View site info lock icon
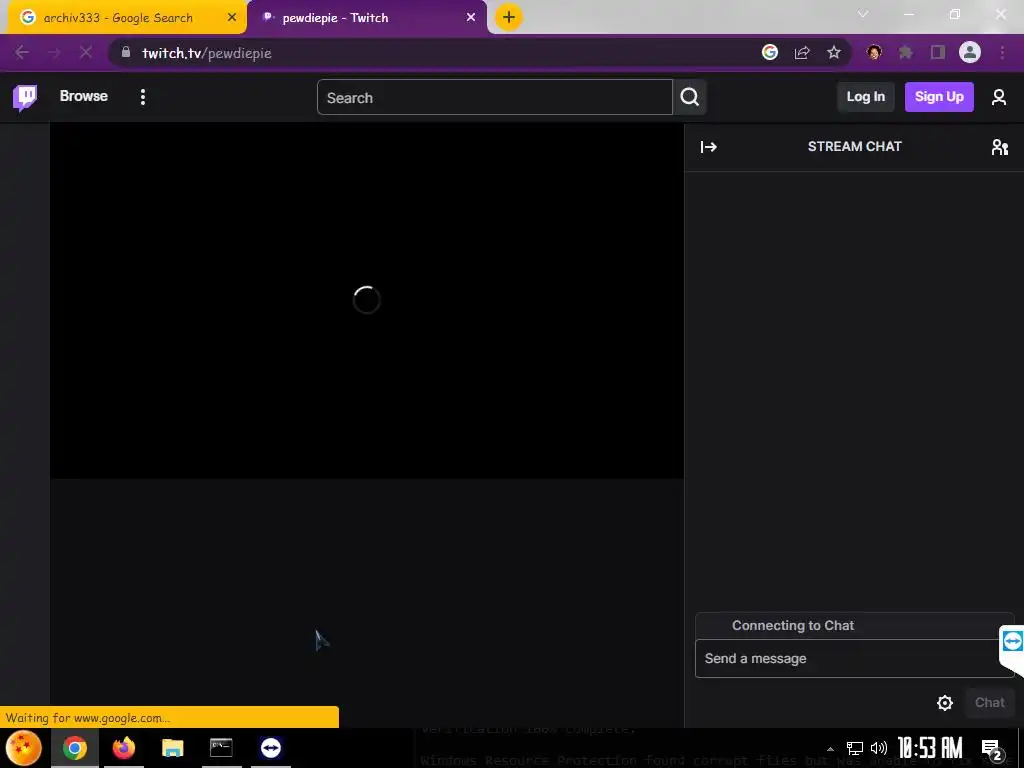The height and width of the screenshot is (768, 1024). point(126,52)
